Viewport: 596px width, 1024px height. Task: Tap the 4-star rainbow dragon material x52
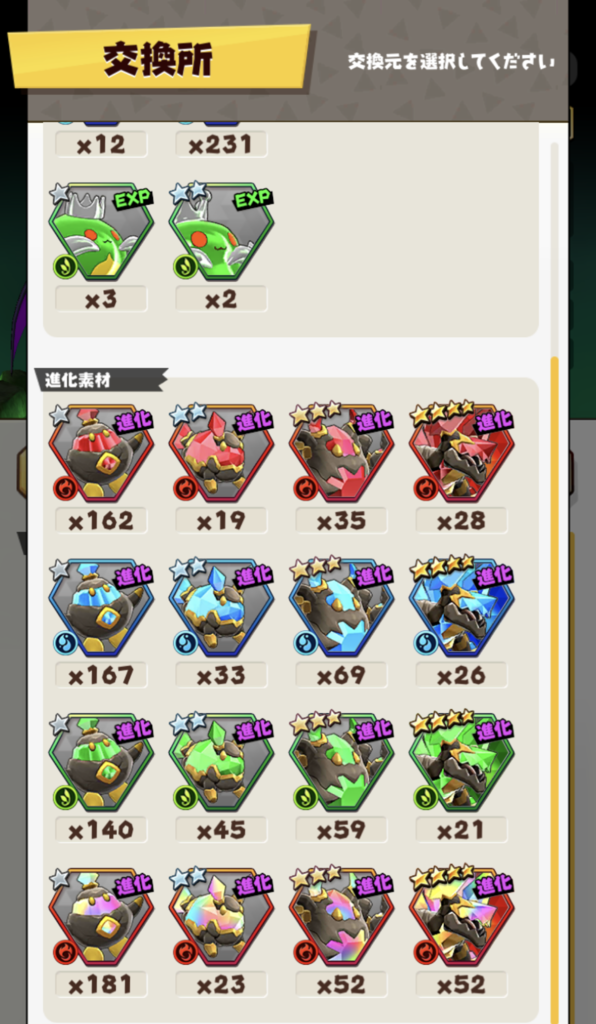click(462, 918)
